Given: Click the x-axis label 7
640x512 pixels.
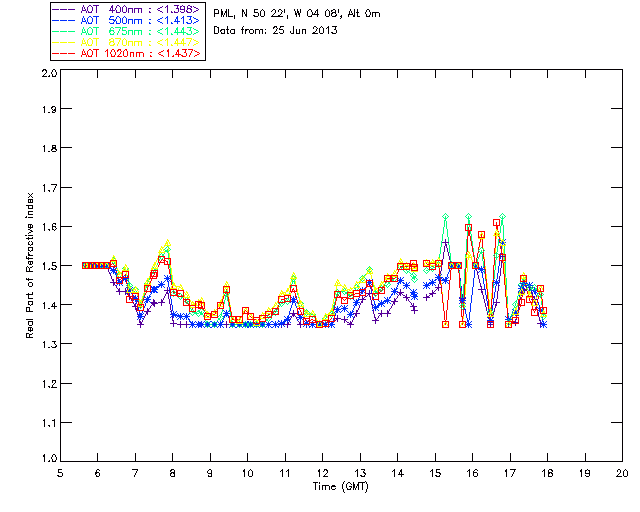Looking at the screenshot, I should tap(135, 473).
